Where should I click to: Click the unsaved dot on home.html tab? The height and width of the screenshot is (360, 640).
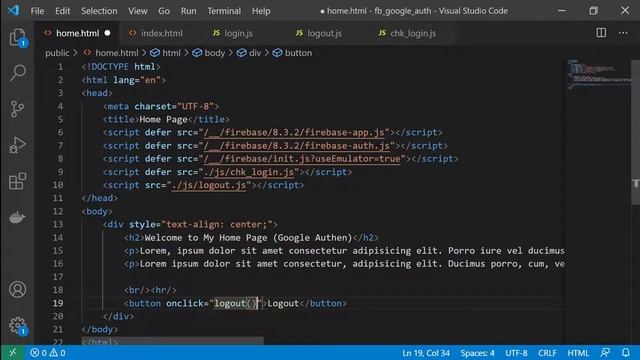[107, 33]
